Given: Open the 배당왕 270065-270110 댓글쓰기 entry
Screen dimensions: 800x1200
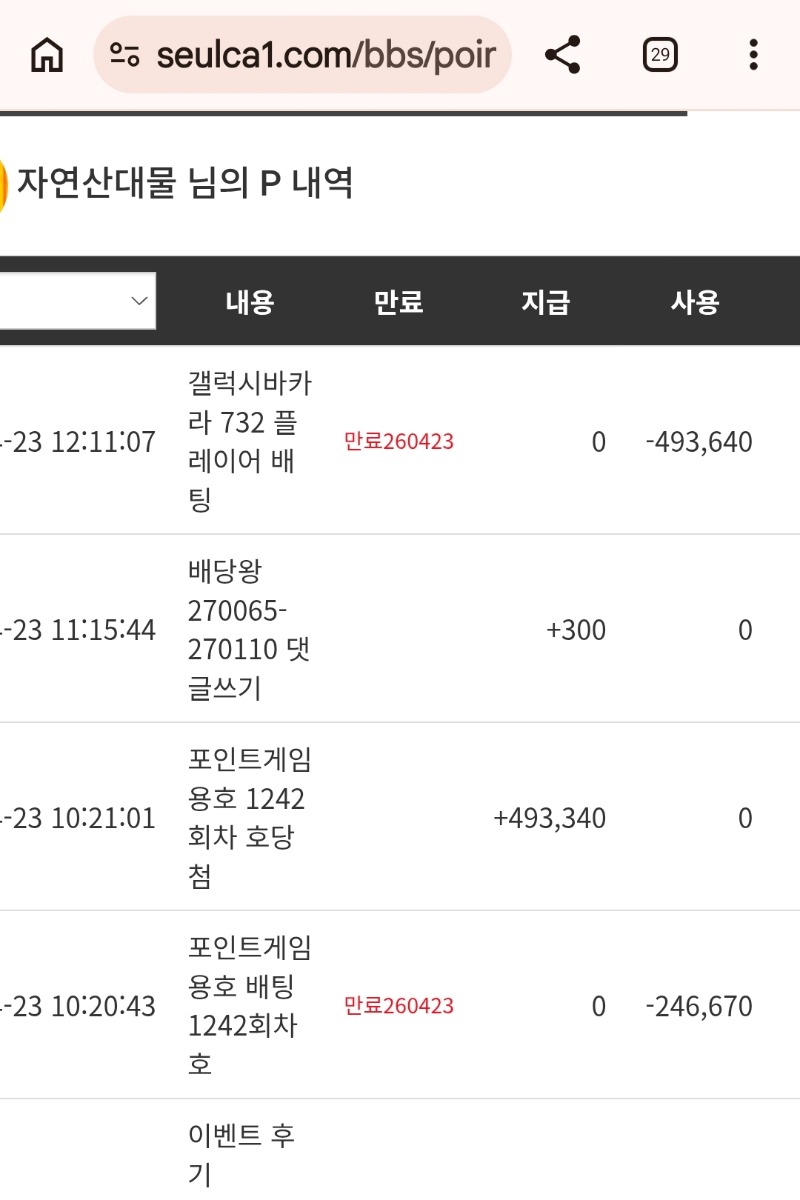Looking at the screenshot, I should 250,629.
